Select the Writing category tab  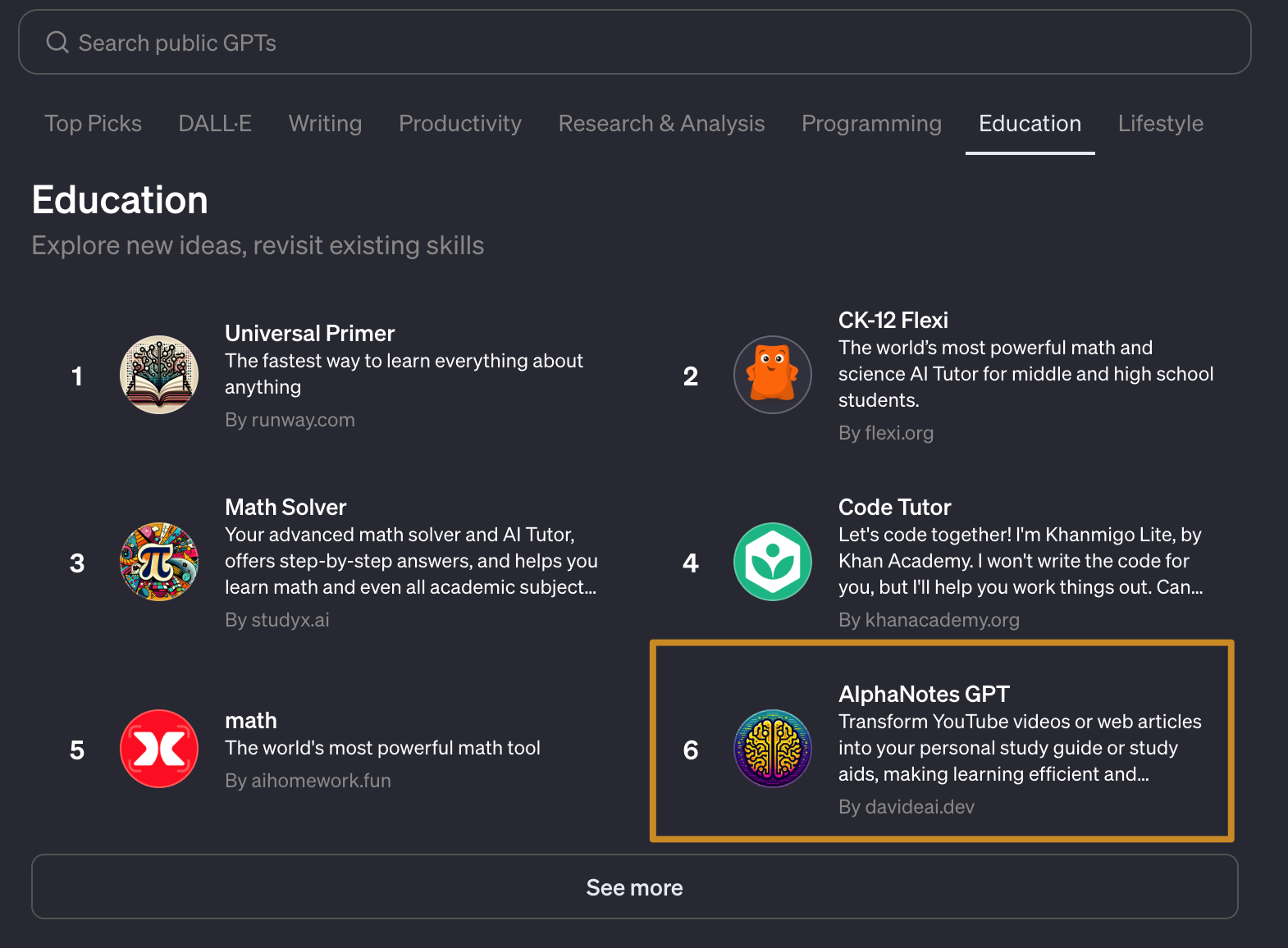point(325,123)
